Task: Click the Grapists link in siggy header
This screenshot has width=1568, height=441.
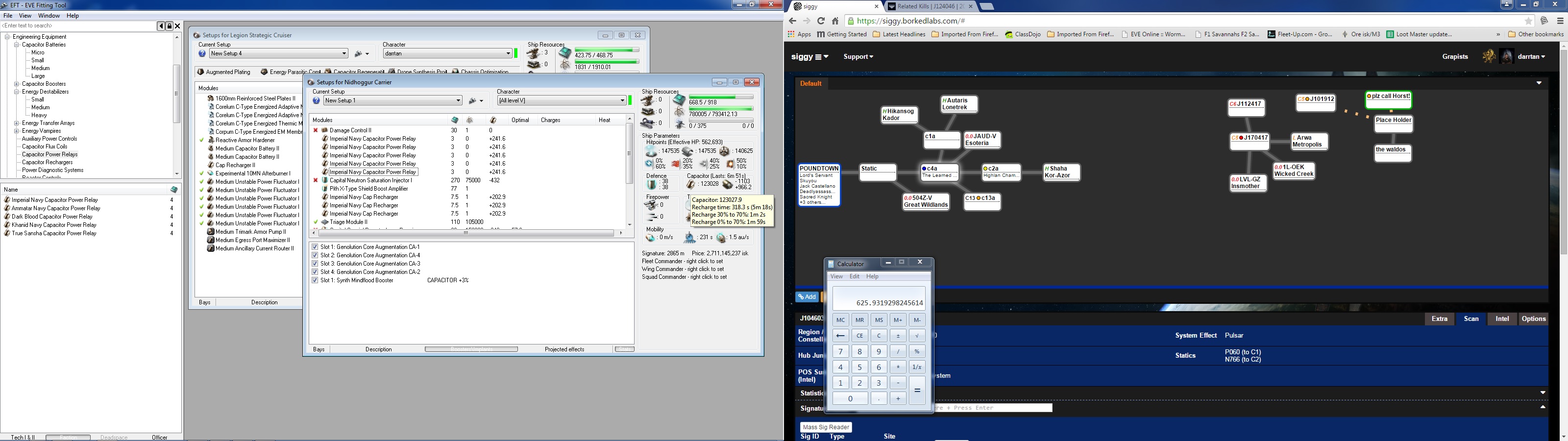Action: [1455, 57]
